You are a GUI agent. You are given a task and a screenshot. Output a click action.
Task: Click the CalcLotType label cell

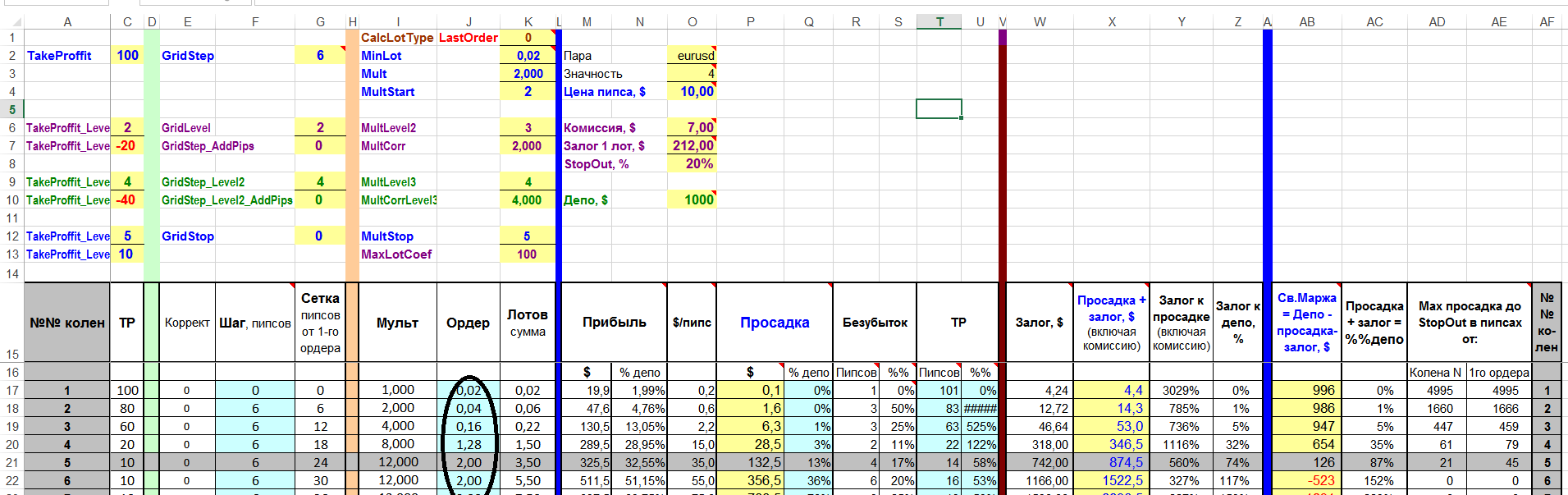click(397, 38)
